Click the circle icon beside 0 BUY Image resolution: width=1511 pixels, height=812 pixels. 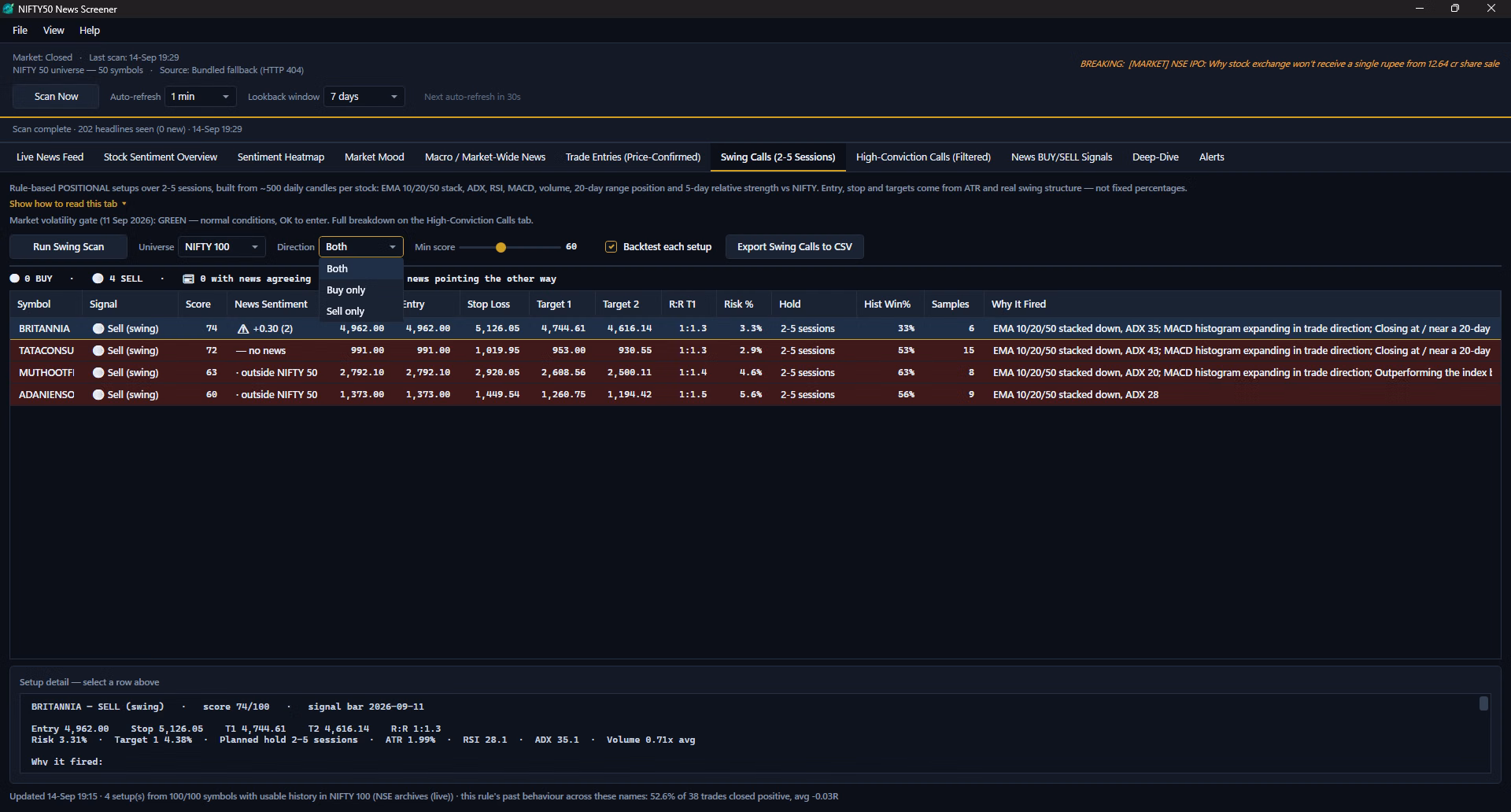[15, 279]
